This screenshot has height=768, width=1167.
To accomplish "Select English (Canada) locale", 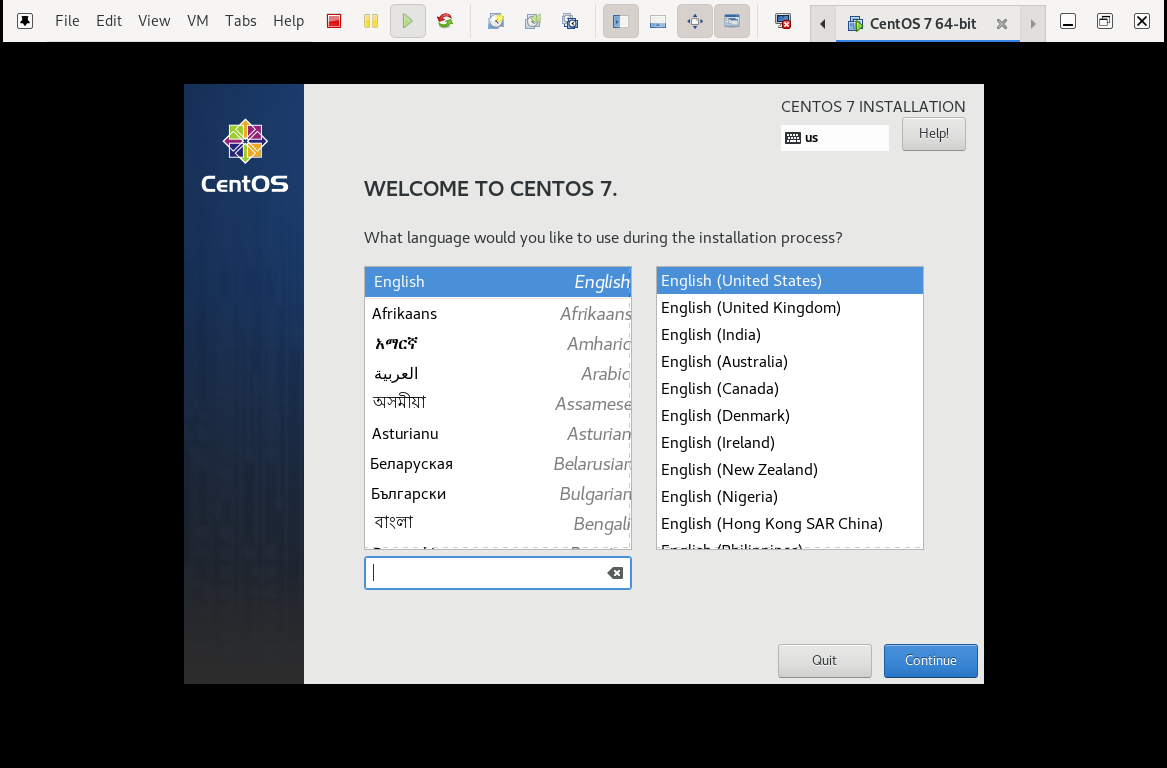I will tap(790, 388).
